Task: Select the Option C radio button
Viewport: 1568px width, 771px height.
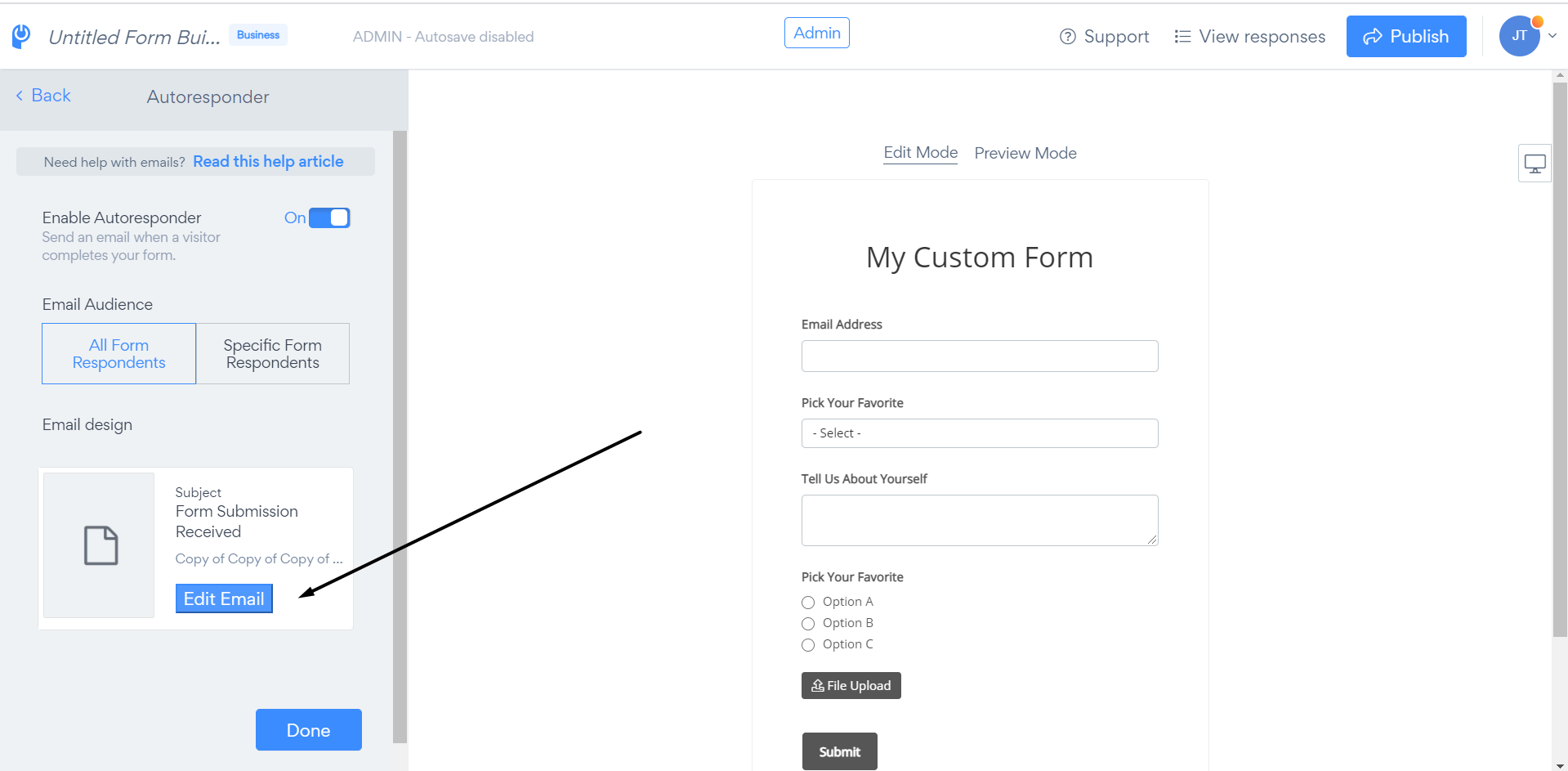Action: pos(808,645)
